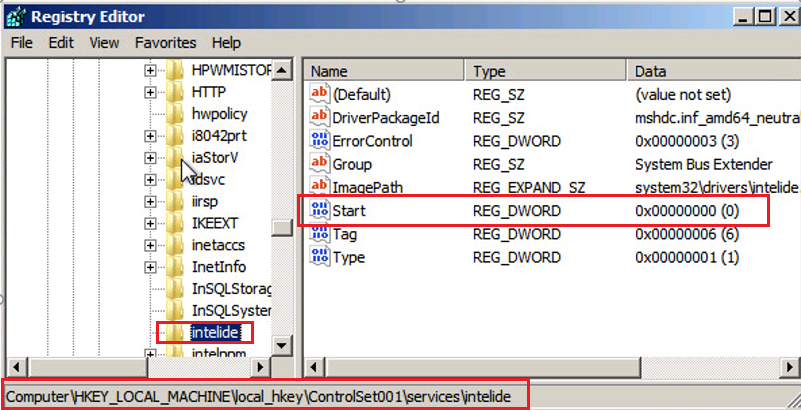
Task: Select the intelide folder icon
Action: (x=174, y=333)
